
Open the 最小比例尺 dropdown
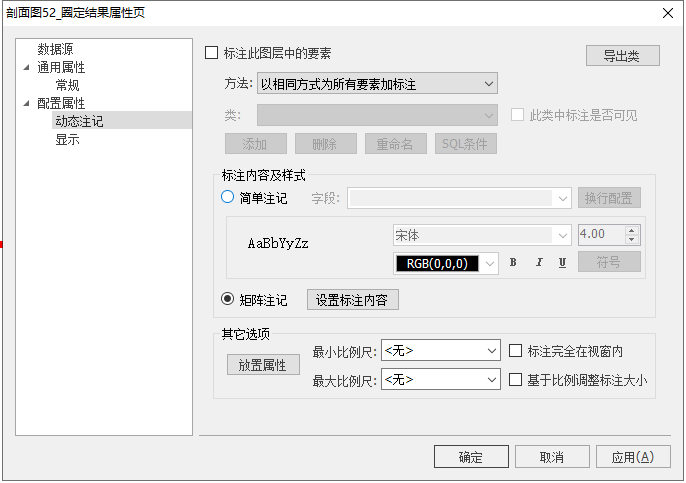click(x=440, y=351)
